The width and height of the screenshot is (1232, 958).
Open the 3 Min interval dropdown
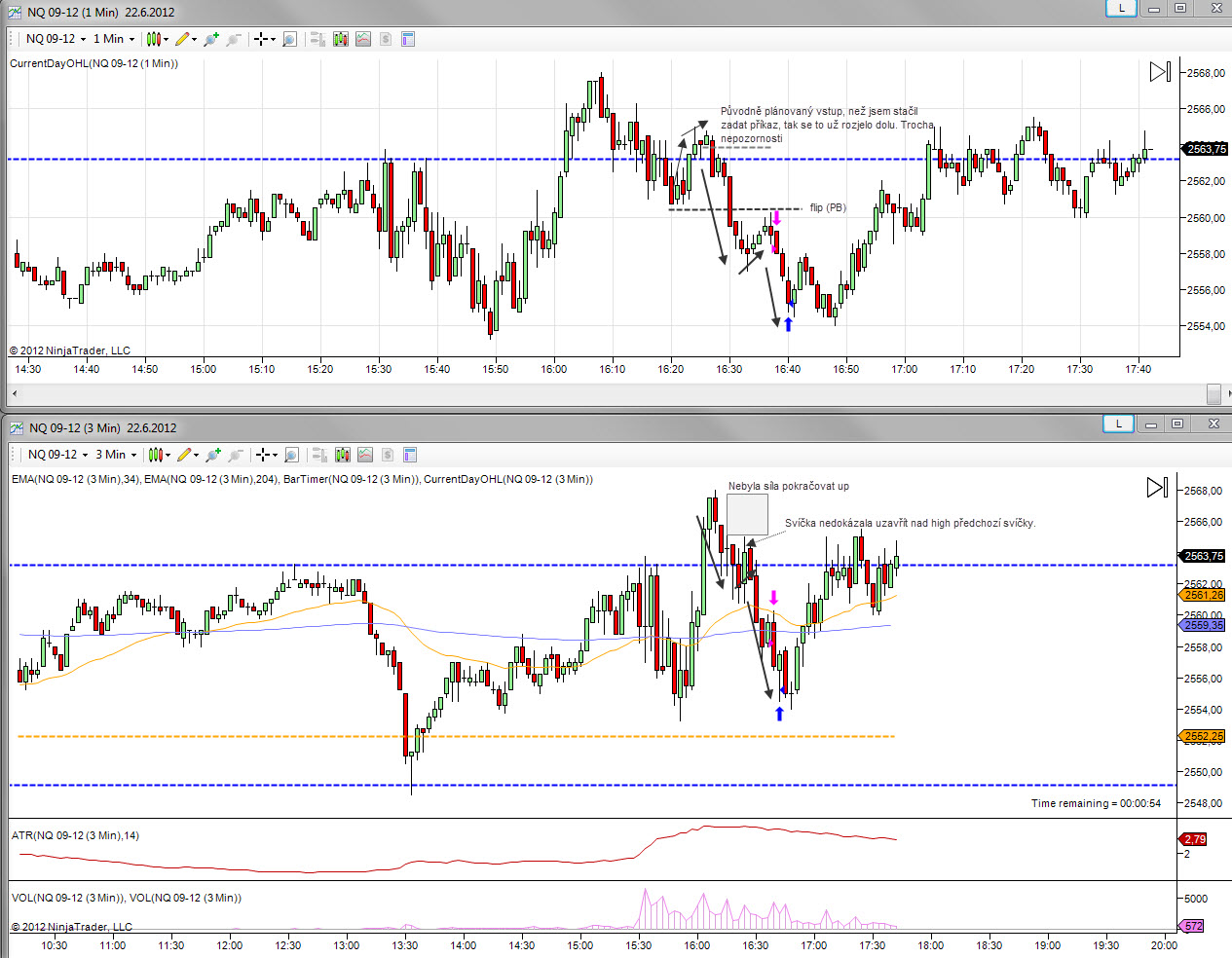(117, 455)
